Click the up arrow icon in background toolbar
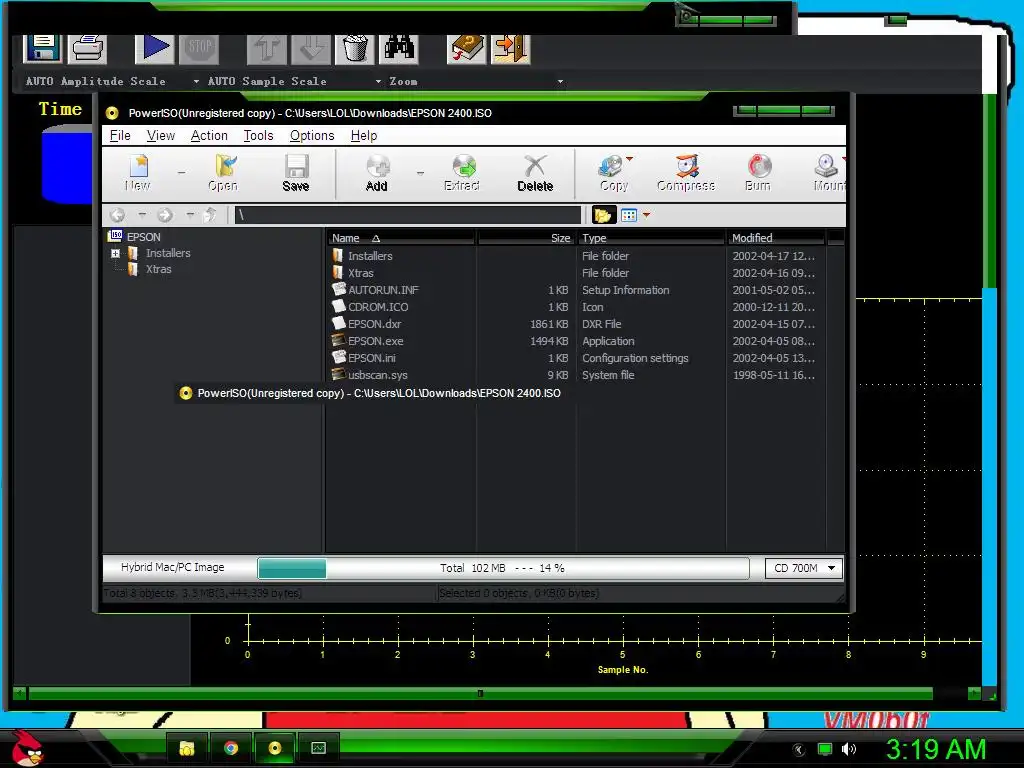The image size is (1024, 768). pos(266,48)
